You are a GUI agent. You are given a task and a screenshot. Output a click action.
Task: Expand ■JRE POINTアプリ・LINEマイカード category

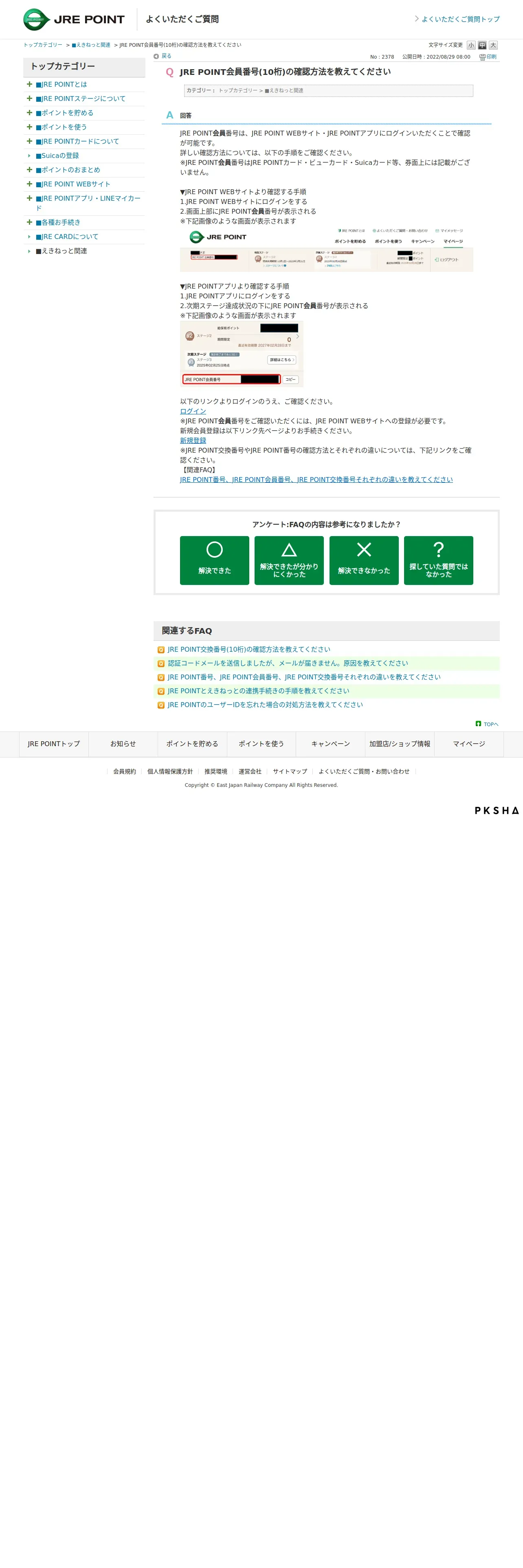[x=29, y=198]
